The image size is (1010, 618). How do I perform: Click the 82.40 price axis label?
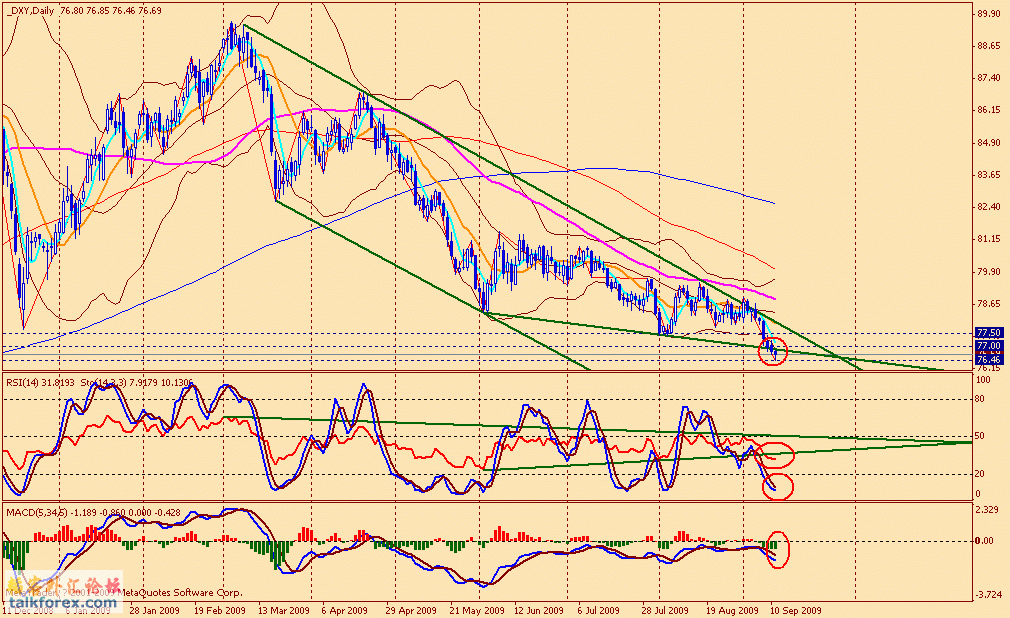989,207
